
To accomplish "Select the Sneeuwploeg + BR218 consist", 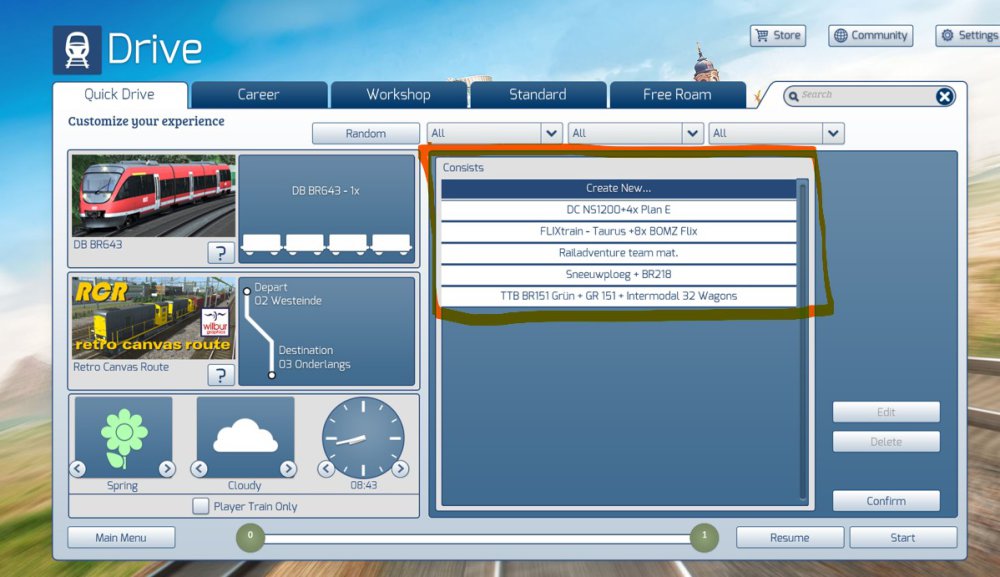I will pos(619,275).
